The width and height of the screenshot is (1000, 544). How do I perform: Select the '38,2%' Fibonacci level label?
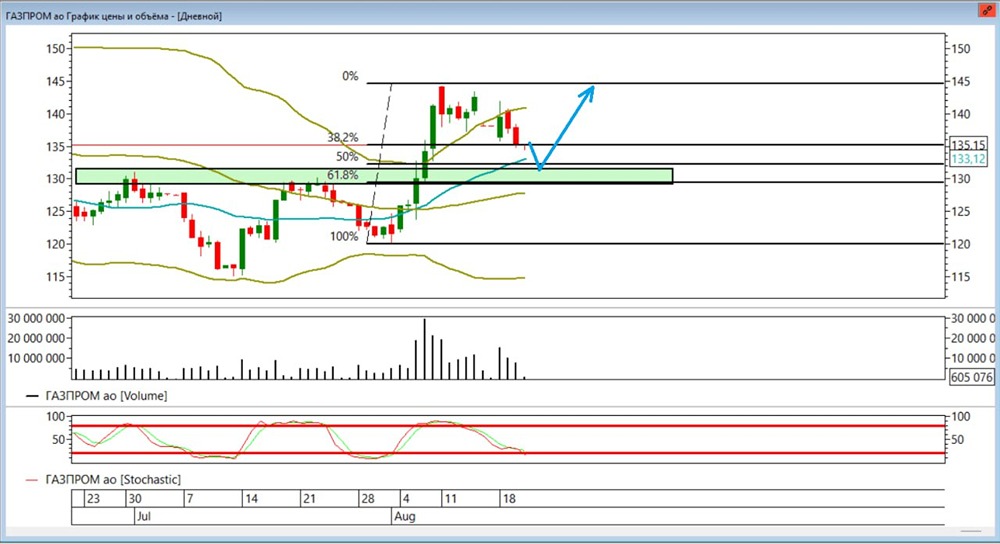tap(342, 137)
